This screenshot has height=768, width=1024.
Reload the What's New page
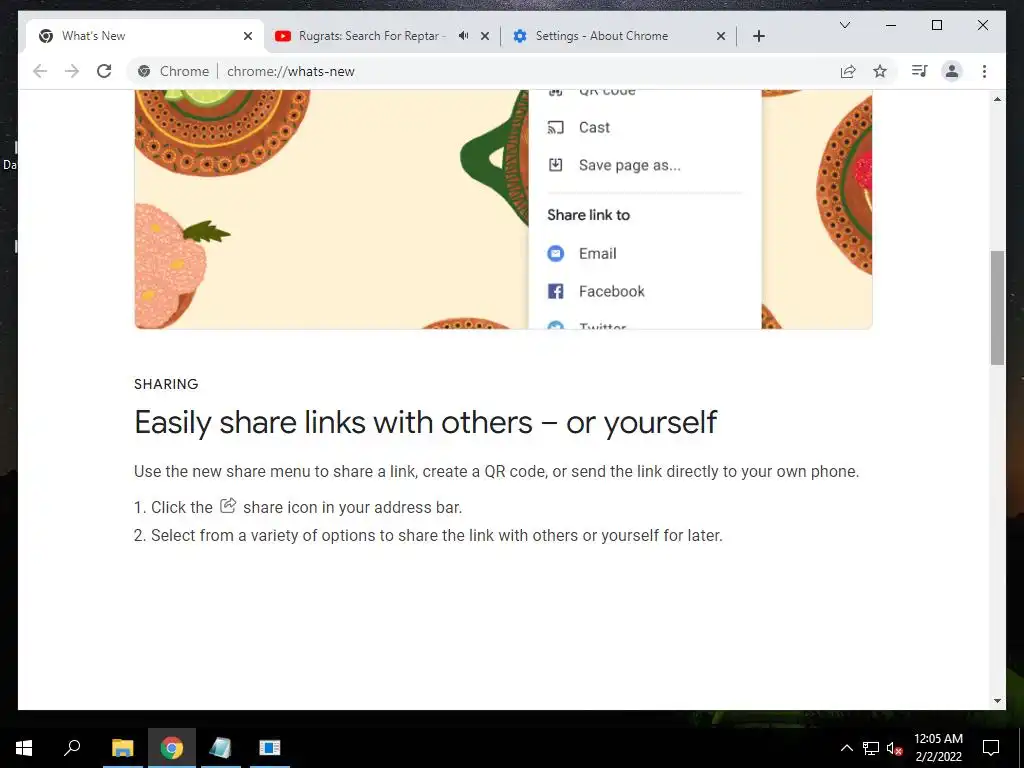[x=104, y=71]
